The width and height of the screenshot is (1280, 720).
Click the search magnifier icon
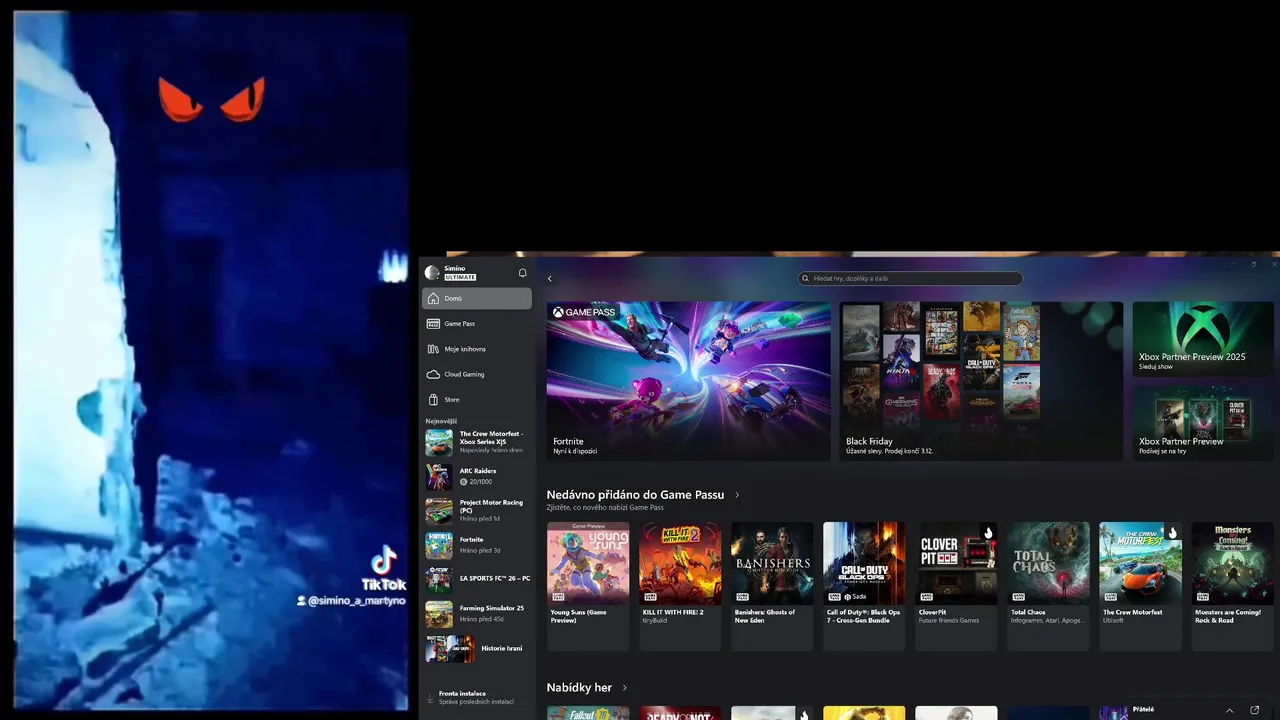click(805, 279)
